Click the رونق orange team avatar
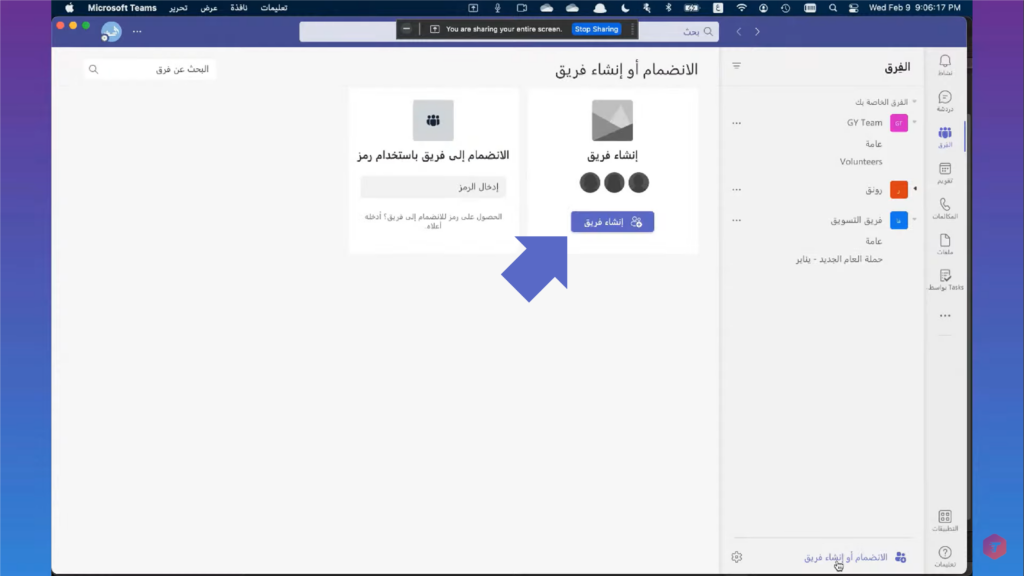The image size is (1024, 576). click(x=899, y=189)
